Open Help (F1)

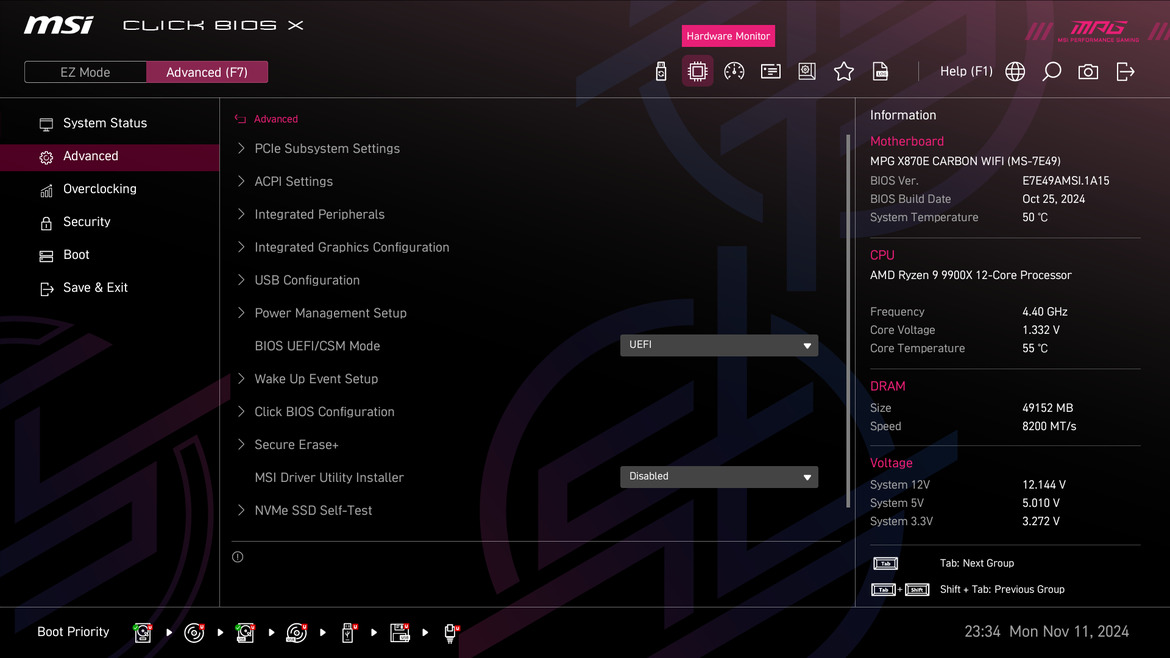tap(966, 72)
